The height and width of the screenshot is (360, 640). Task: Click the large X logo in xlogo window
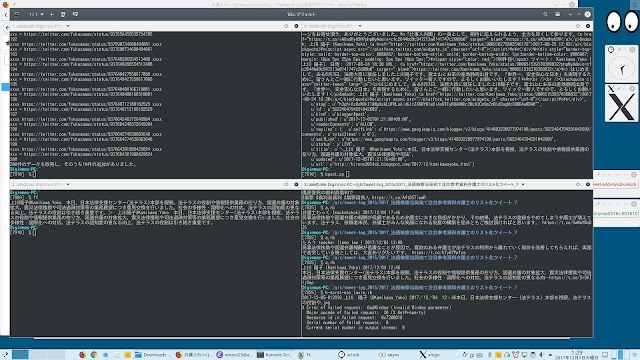621,107
